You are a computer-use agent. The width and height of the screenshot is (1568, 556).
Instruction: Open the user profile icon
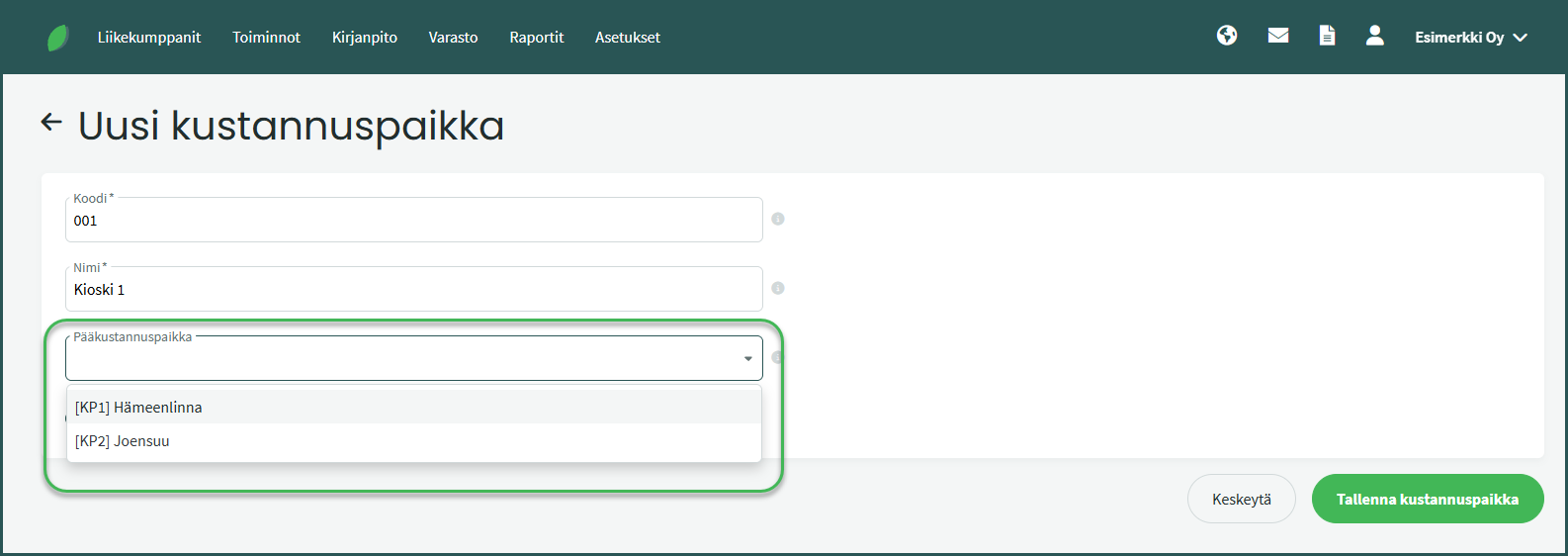coord(1374,36)
